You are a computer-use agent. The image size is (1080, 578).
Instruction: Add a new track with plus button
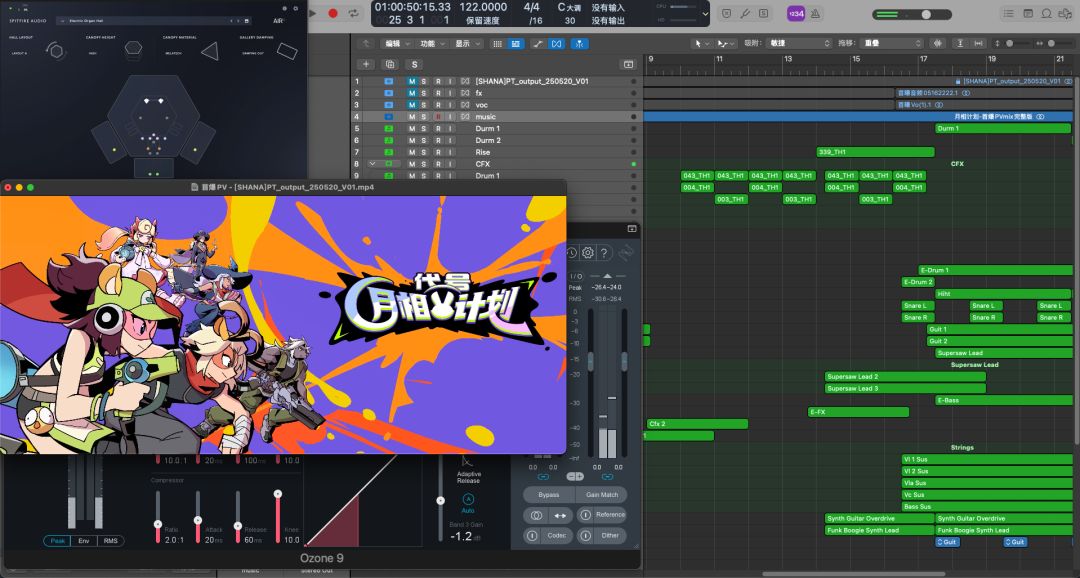coord(366,64)
